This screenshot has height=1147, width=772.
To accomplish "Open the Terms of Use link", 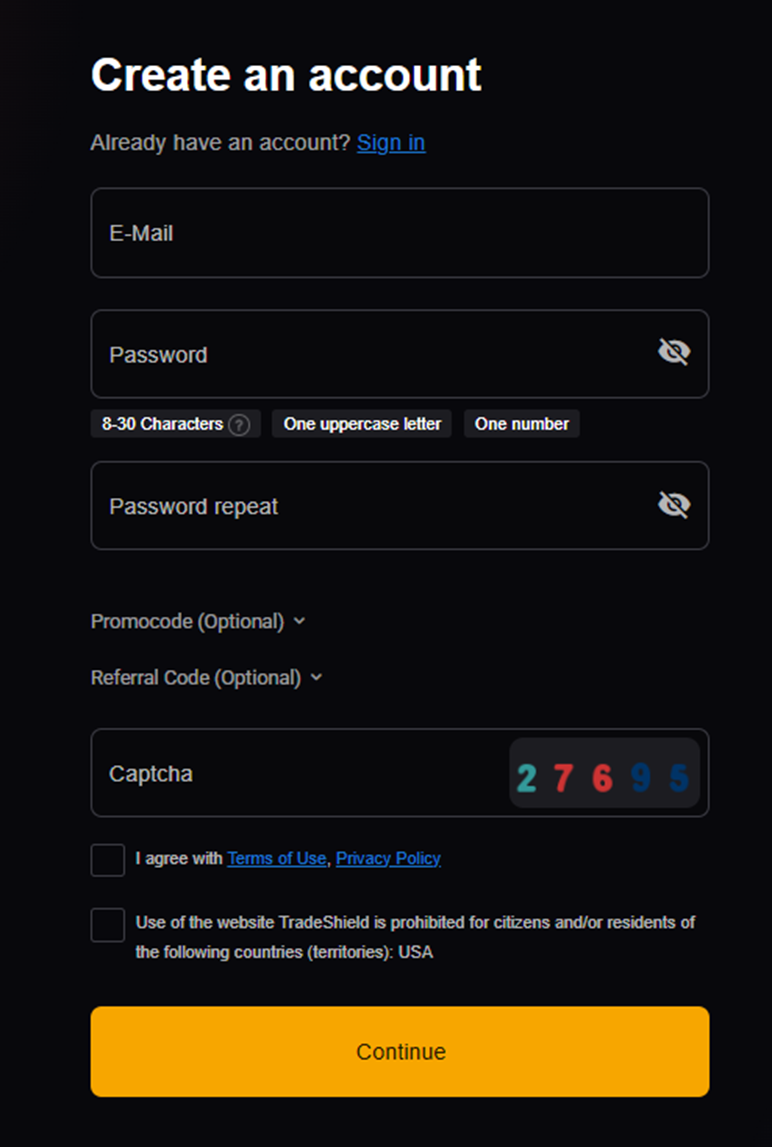I will pos(276,859).
